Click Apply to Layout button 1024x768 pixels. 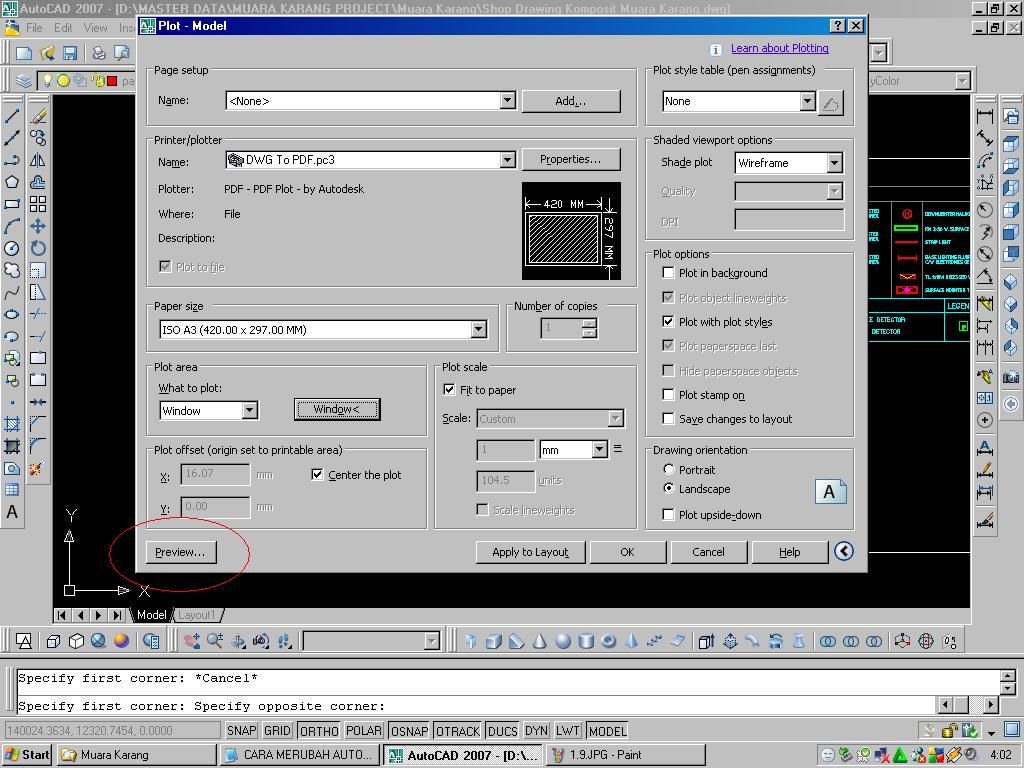pos(530,552)
